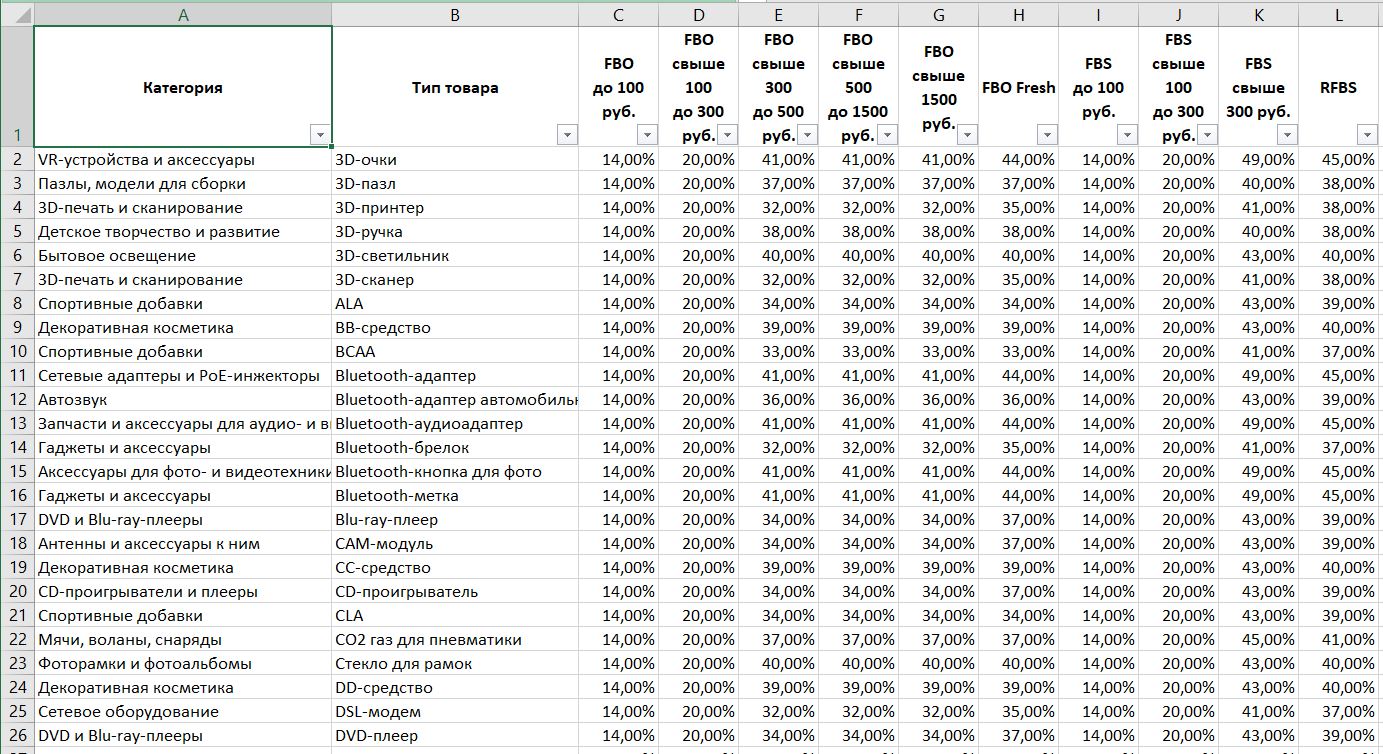This screenshot has height=754, width=1383.
Task: Click the Bluetooth-брелок cell
Action: coord(455,448)
